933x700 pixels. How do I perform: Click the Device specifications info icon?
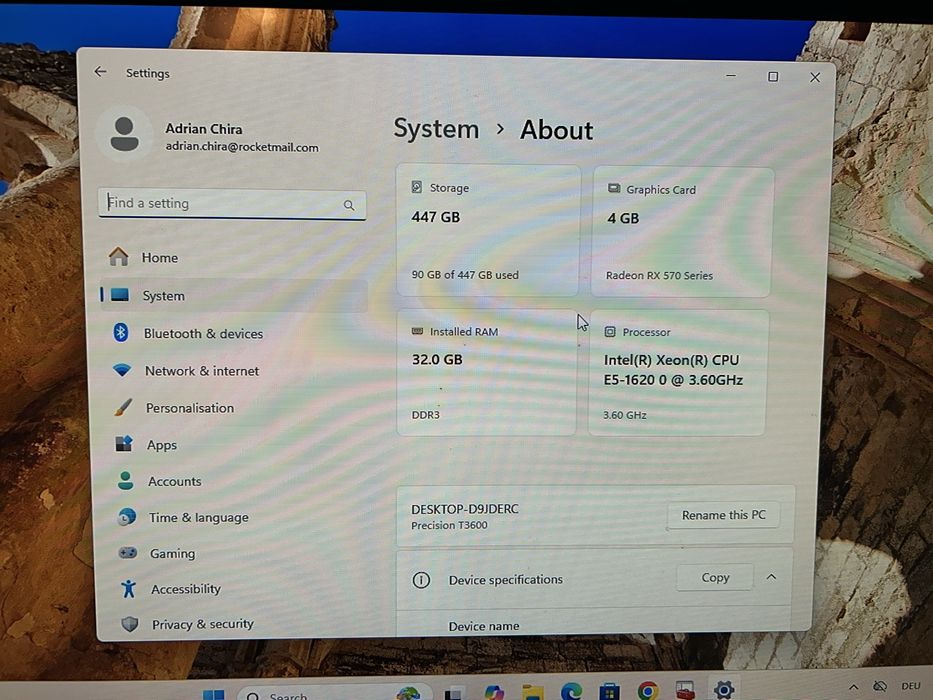[x=421, y=579]
